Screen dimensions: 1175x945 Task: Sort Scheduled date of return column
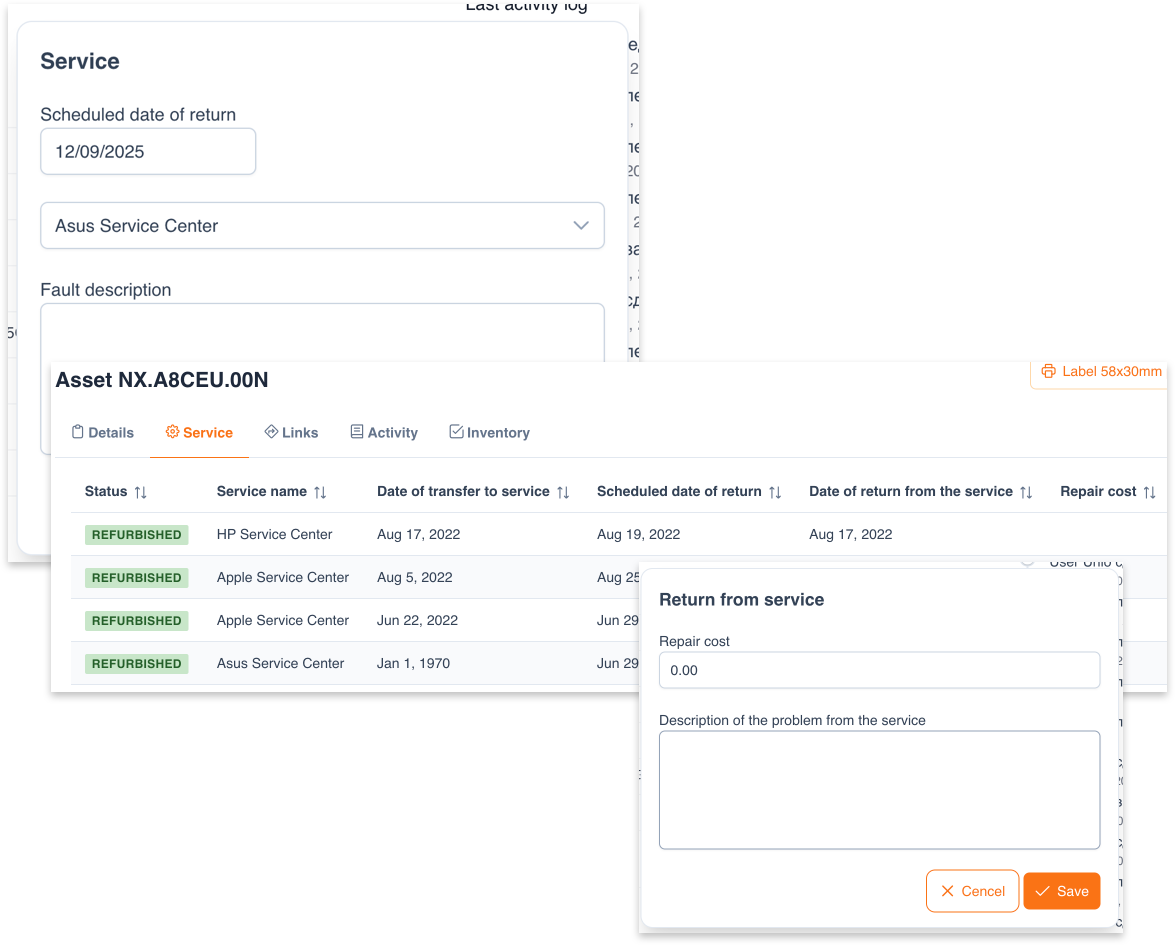pyautogui.click(x=775, y=492)
